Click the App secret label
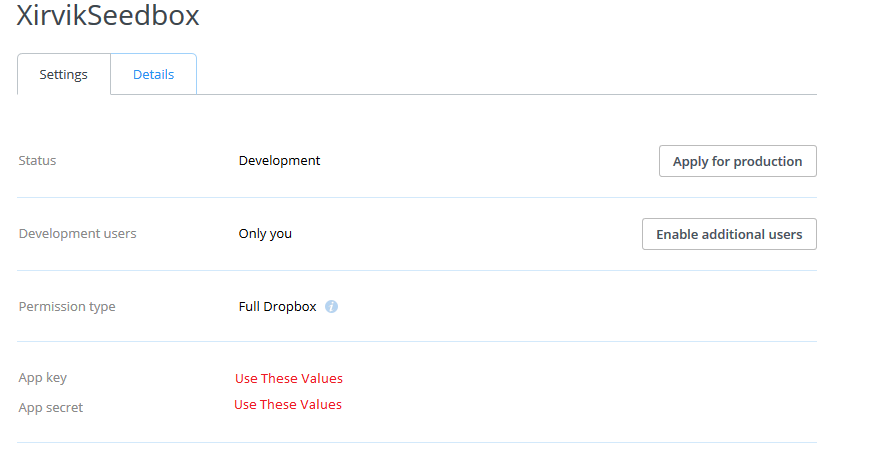 point(51,408)
